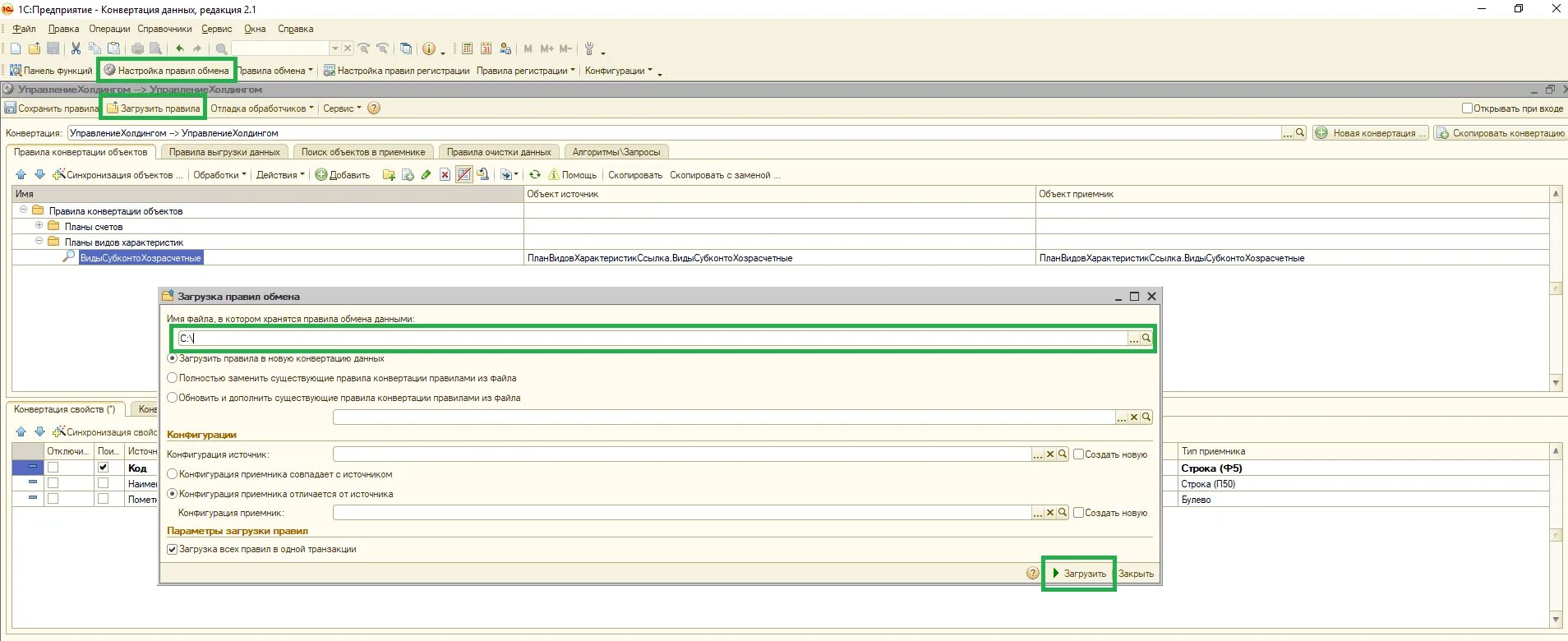Click the wrench tools icon in the toolbar

pos(588,48)
